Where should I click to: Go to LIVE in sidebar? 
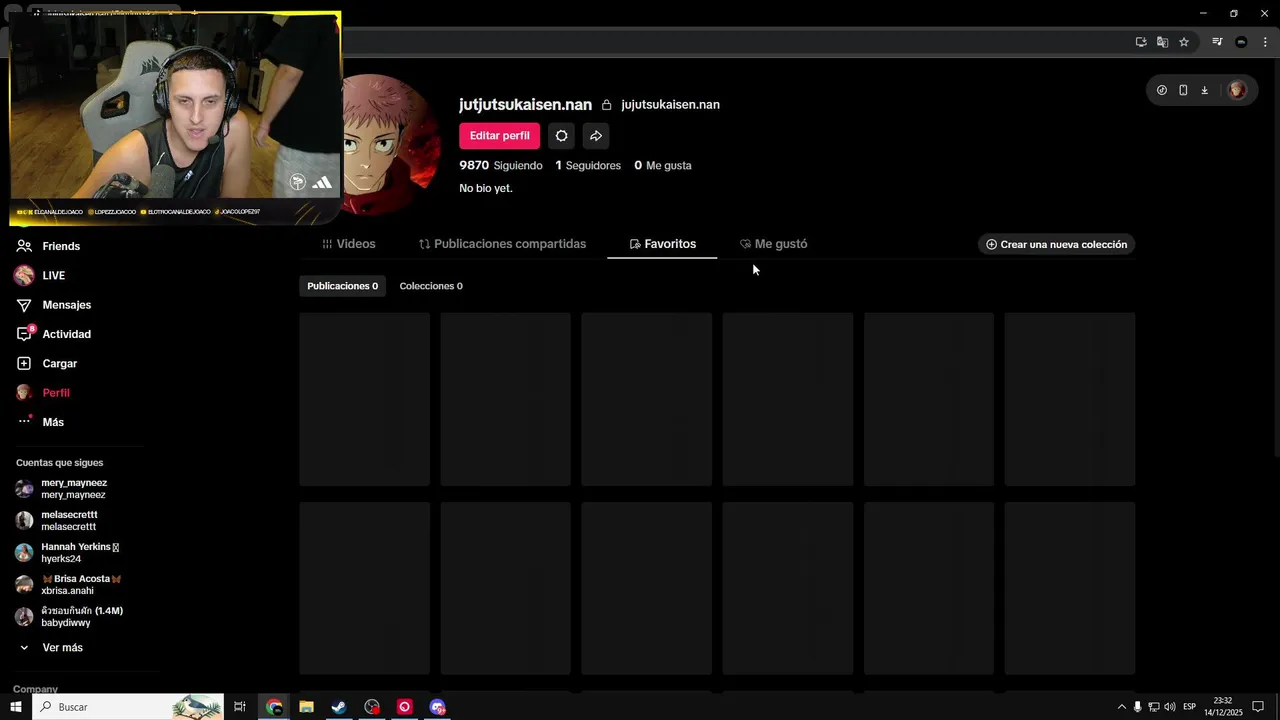pos(40,276)
